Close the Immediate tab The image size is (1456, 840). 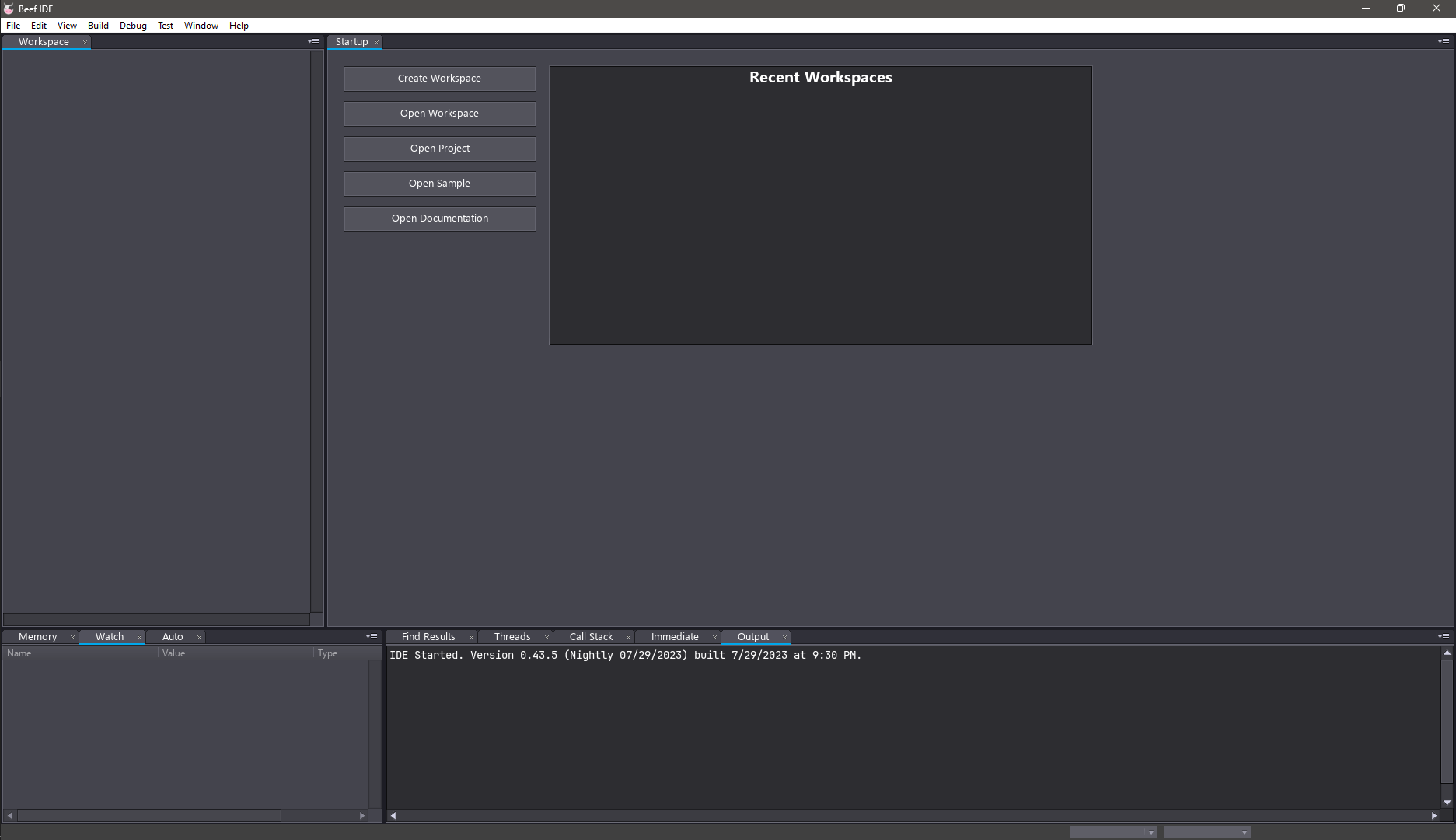click(x=714, y=637)
